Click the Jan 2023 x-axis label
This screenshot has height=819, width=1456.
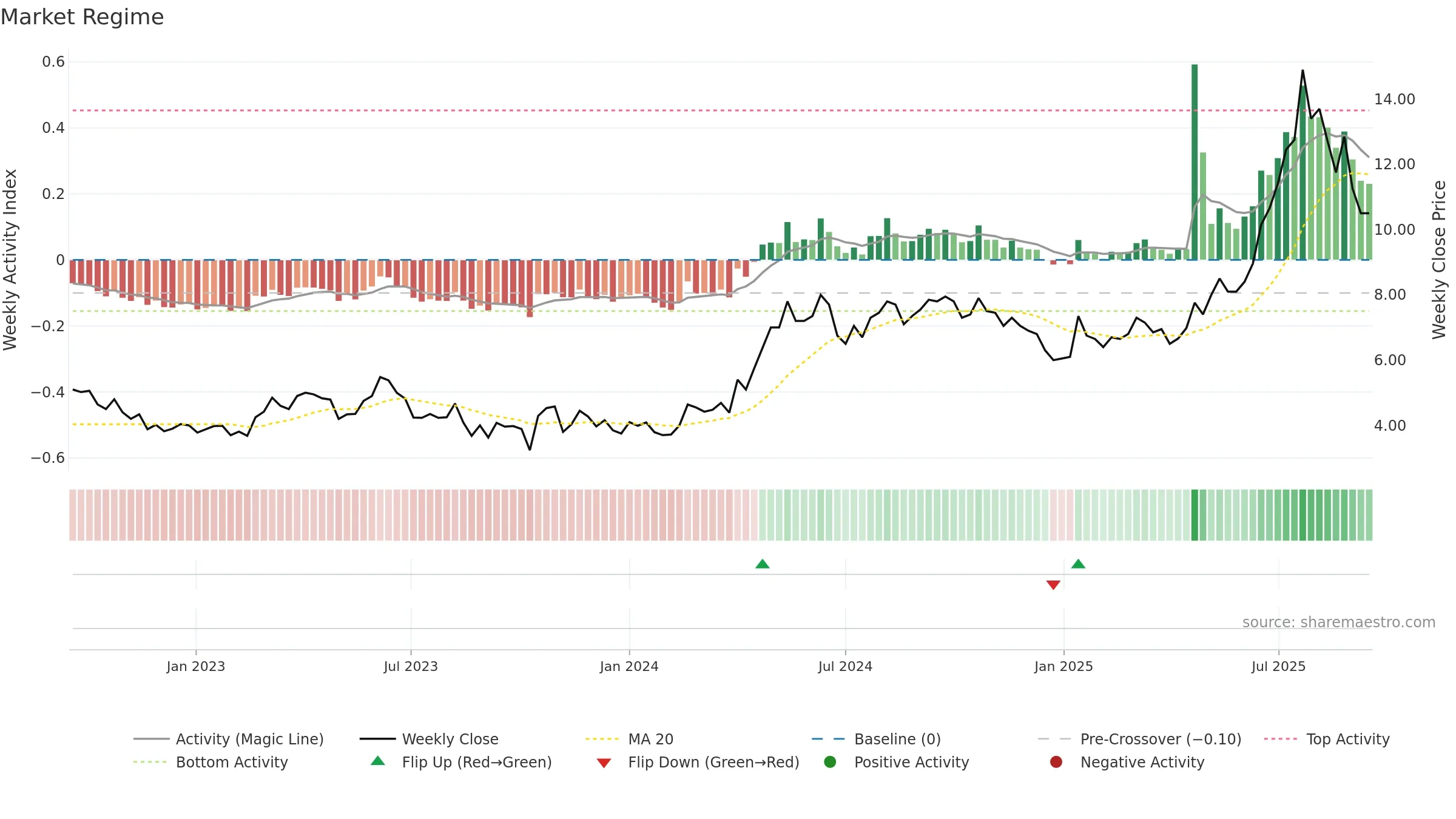(196, 666)
